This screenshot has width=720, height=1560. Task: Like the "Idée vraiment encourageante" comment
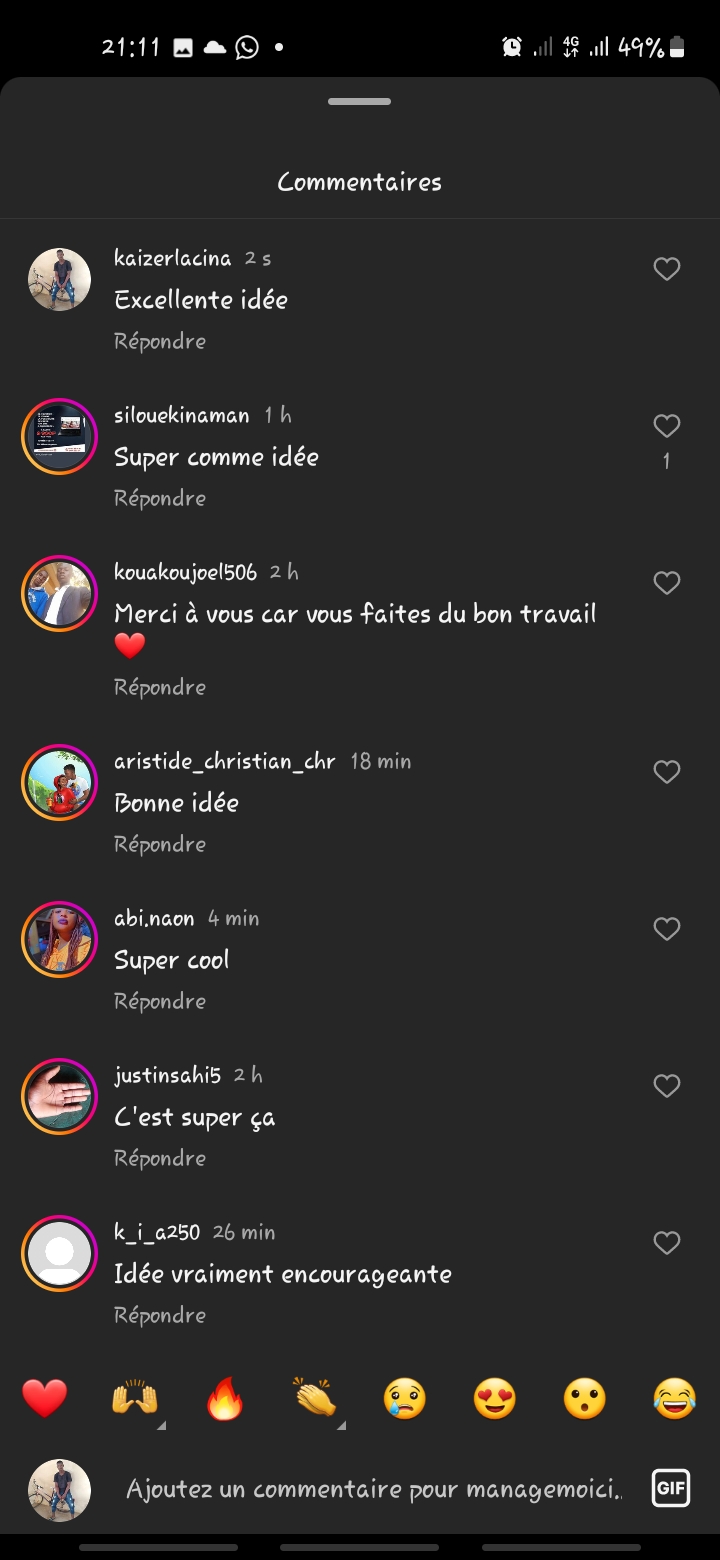coord(666,1243)
